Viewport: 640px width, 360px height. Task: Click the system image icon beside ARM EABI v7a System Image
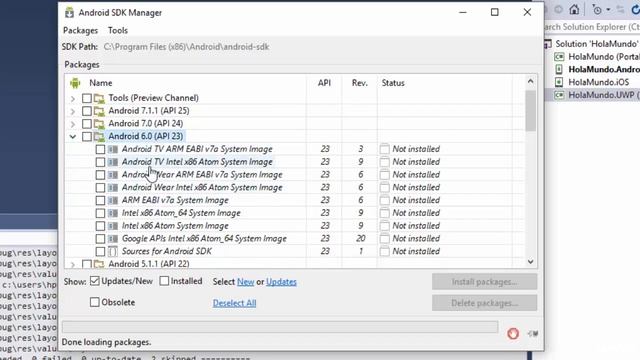(x=113, y=200)
